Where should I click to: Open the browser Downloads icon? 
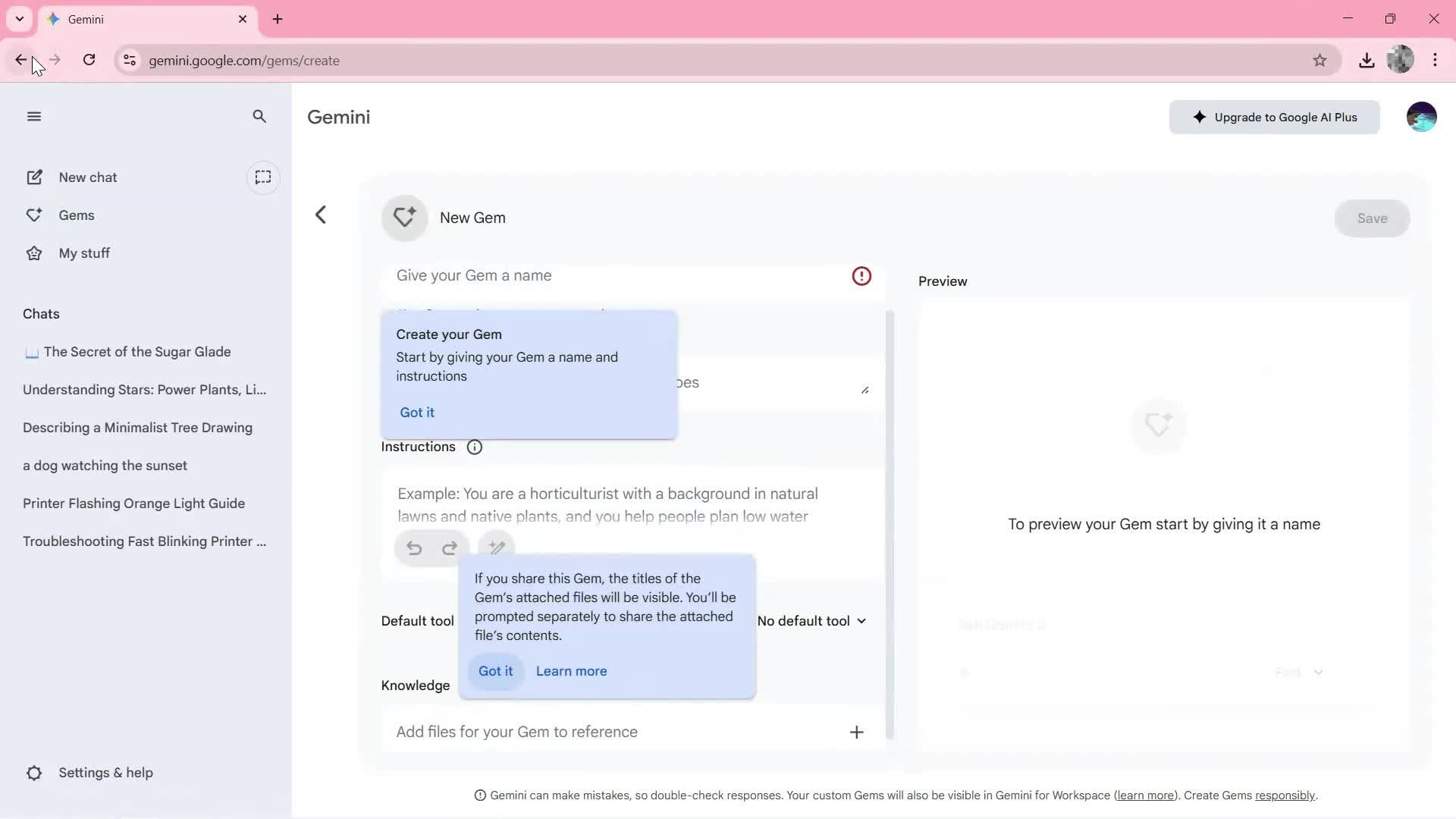click(1367, 60)
